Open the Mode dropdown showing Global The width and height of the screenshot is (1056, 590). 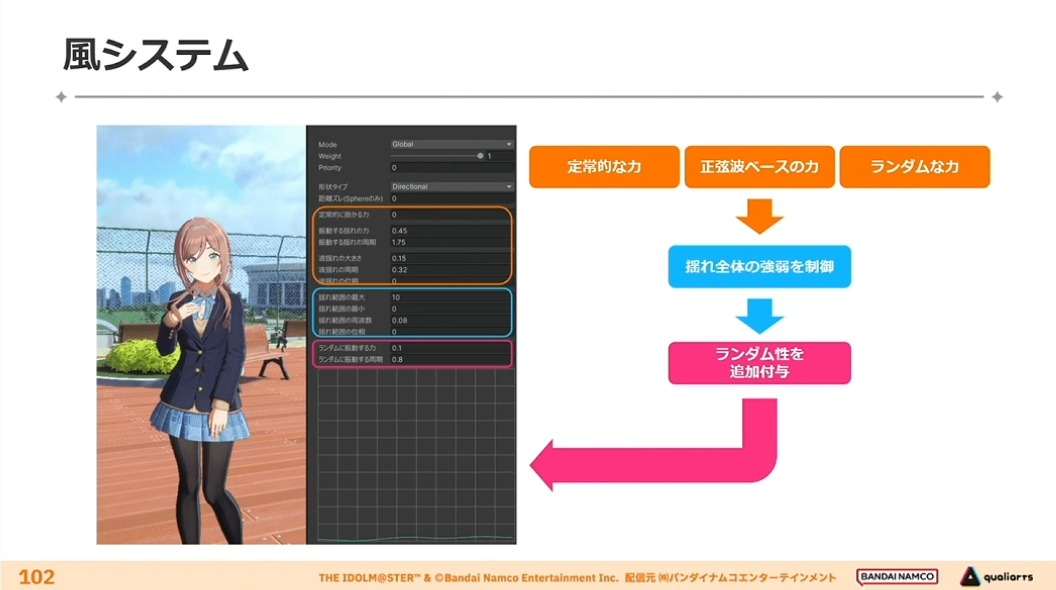click(452, 144)
